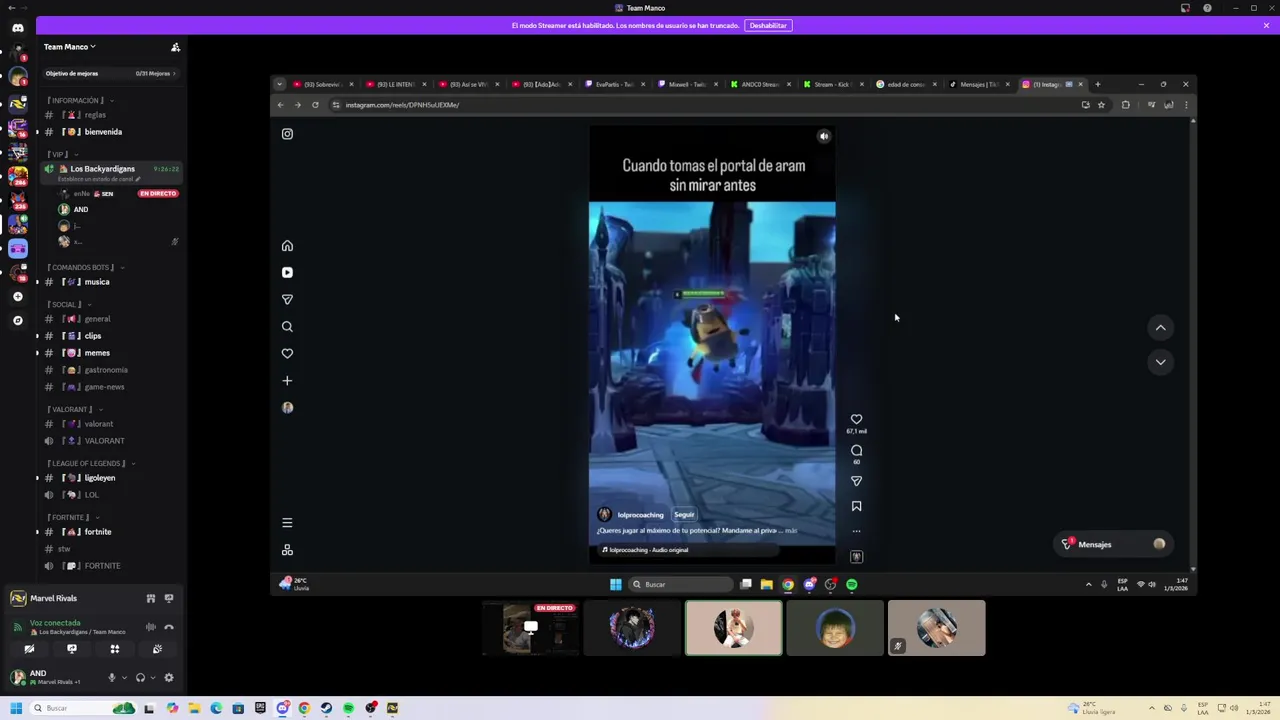The height and width of the screenshot is (720, 1280).
Task: Go to previous reel with up arrow
Action: 1160,328
